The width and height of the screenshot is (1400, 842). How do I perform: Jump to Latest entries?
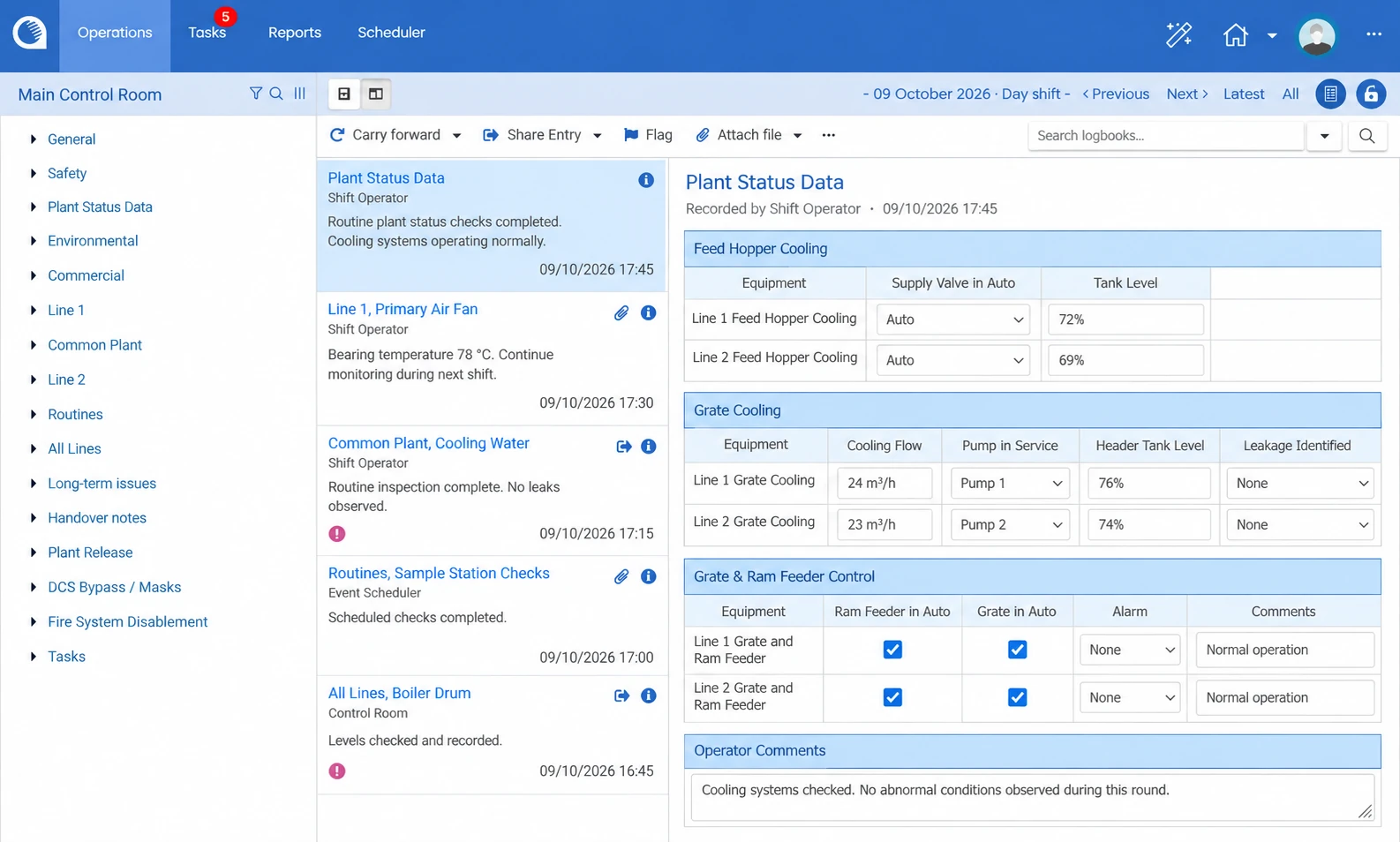(x=1244, y=94)
